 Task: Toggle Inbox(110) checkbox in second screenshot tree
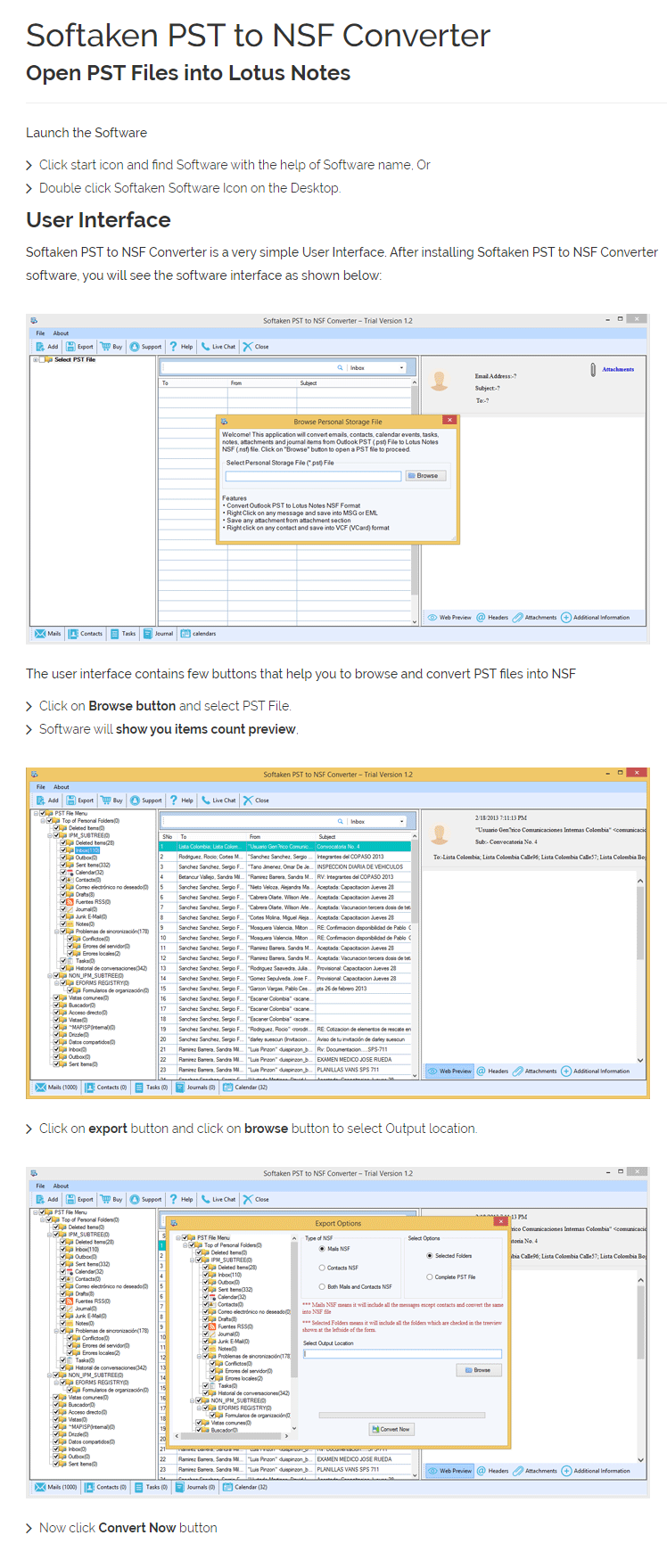point(64,850)
